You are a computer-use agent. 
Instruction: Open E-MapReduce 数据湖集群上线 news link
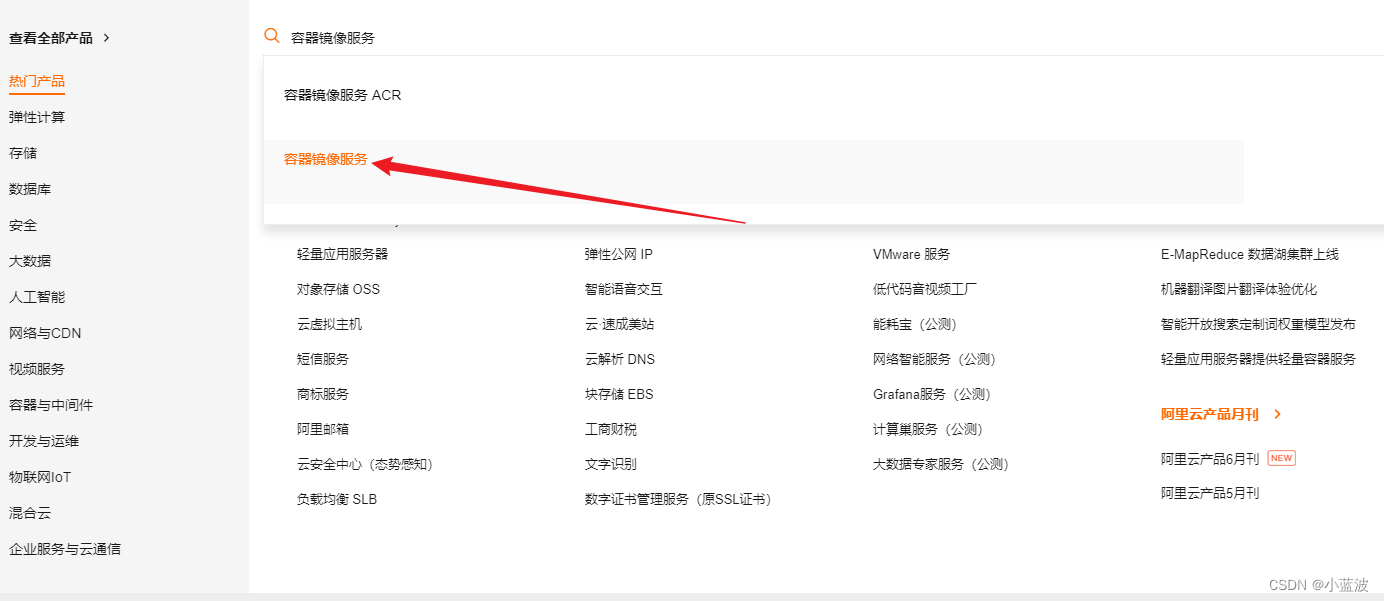click(x=1250, y=254)
